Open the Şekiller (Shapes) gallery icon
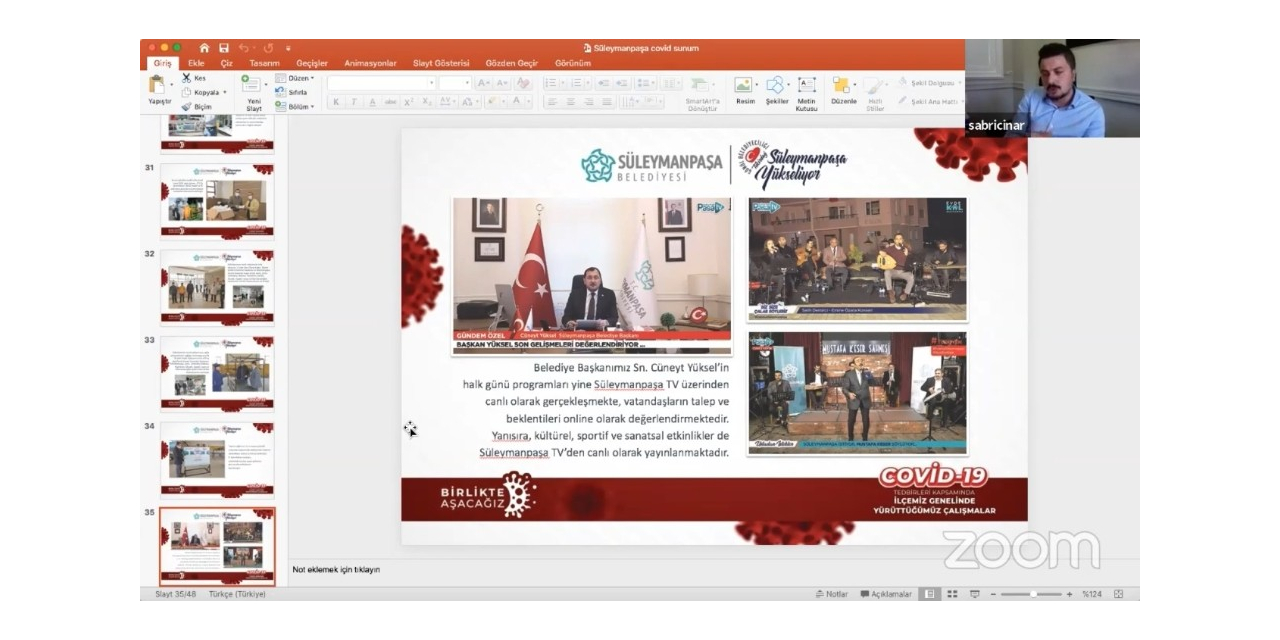The height and width of the screenshot is (640, 1280). pos(775,84)
